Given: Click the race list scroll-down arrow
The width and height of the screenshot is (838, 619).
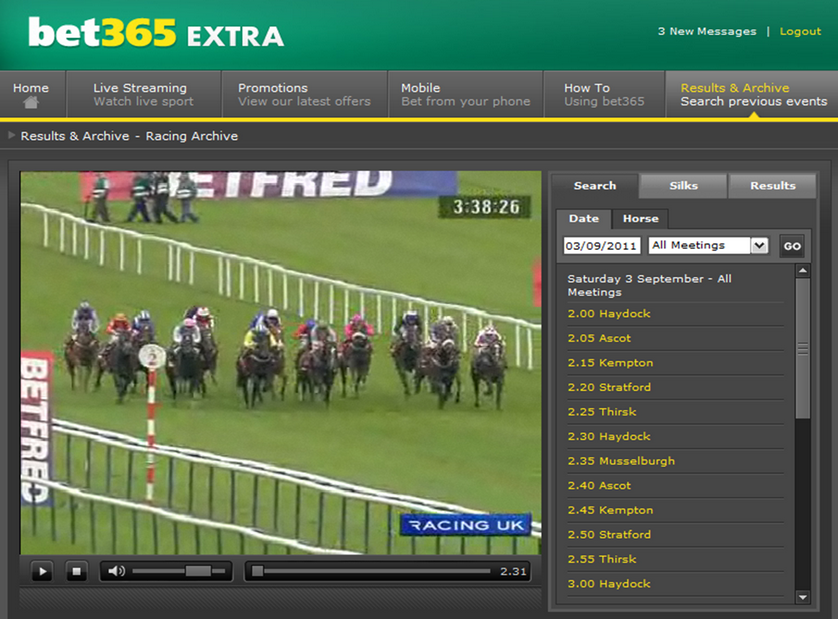Looking at the screenshot, I should (802, 597).
